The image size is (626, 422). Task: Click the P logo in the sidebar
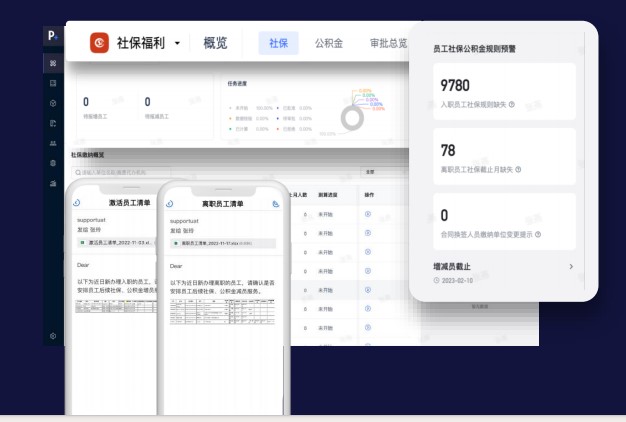52,37
